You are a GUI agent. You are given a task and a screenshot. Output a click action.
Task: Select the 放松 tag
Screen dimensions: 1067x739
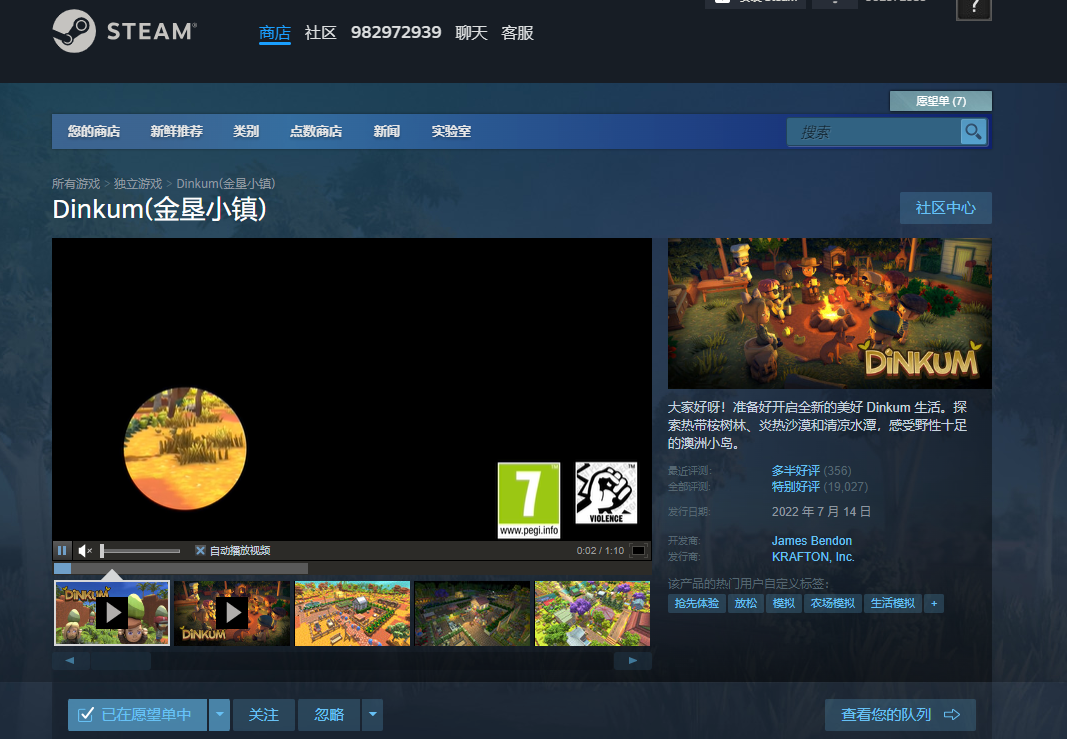pos(746,604)
